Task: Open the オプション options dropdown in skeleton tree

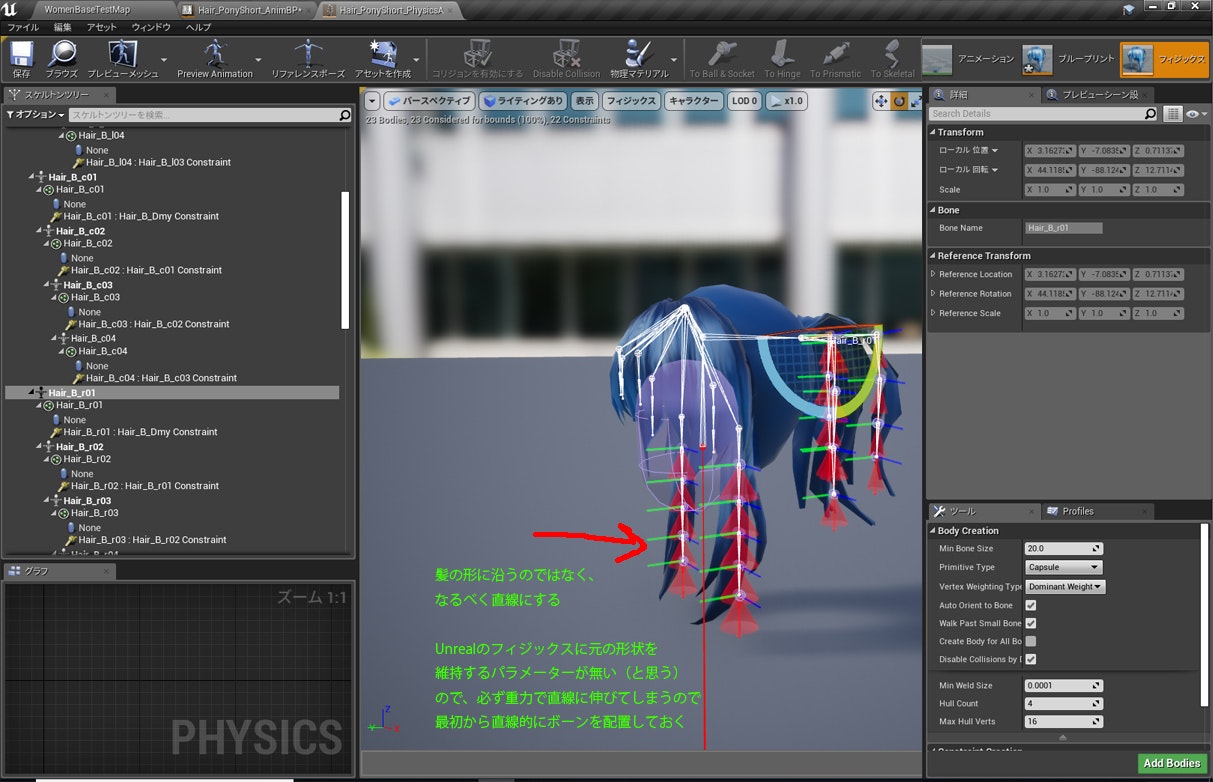Action: [36, 115]
